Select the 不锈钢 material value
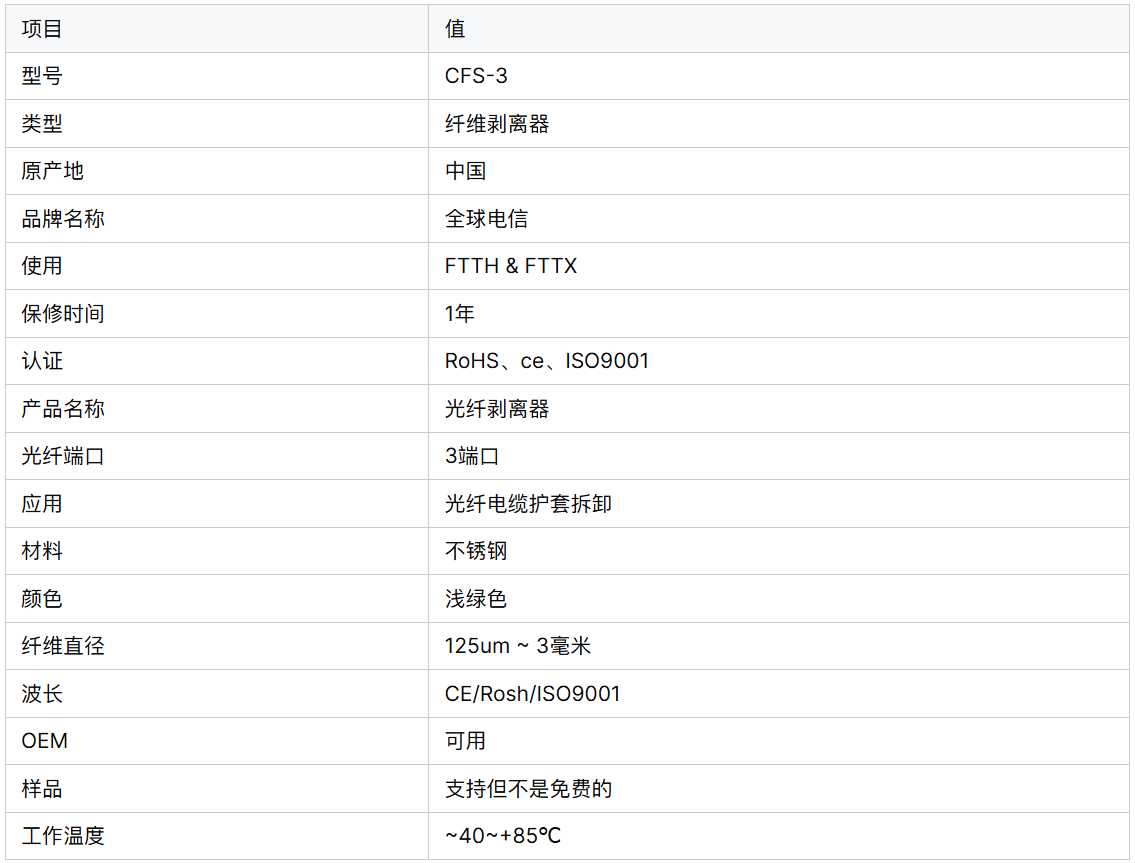The width and height of the screenshot is (1135, 863). [x=476, y=551]
